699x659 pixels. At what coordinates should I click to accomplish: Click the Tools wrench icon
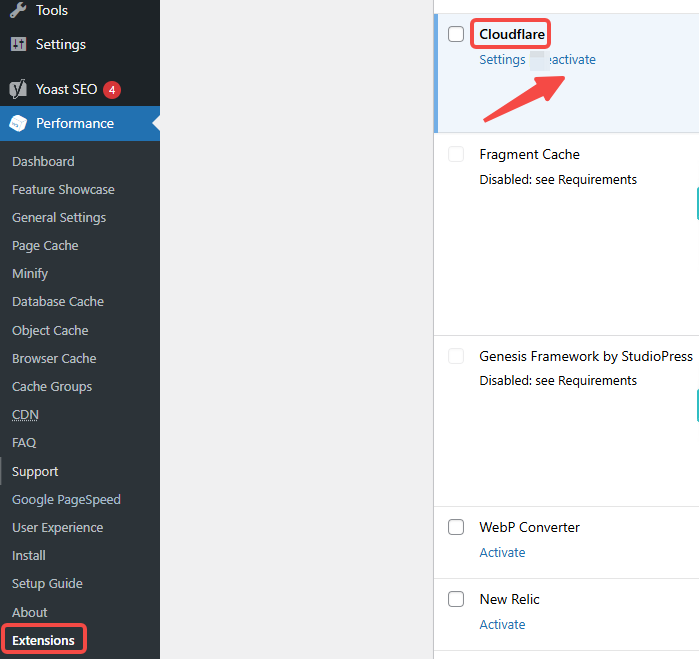(18, 10)
